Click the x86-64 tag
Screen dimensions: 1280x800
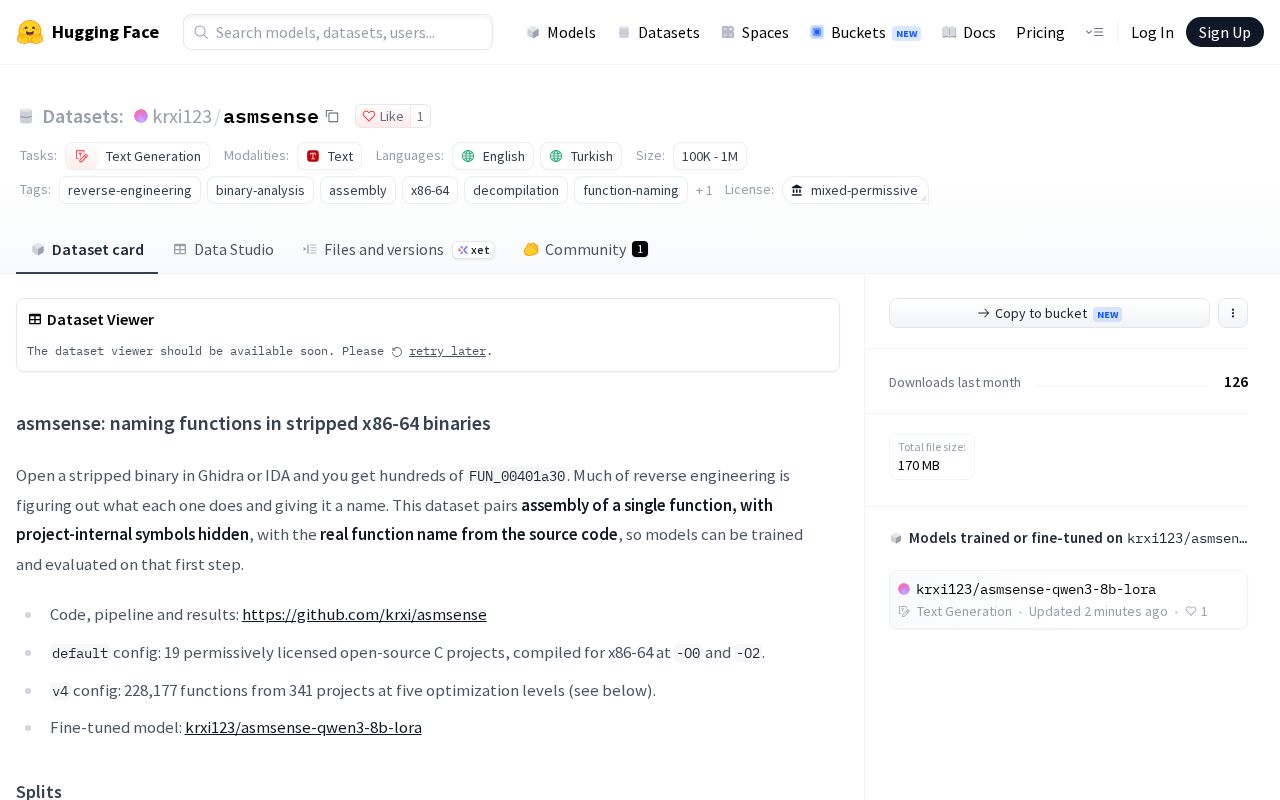430,190
